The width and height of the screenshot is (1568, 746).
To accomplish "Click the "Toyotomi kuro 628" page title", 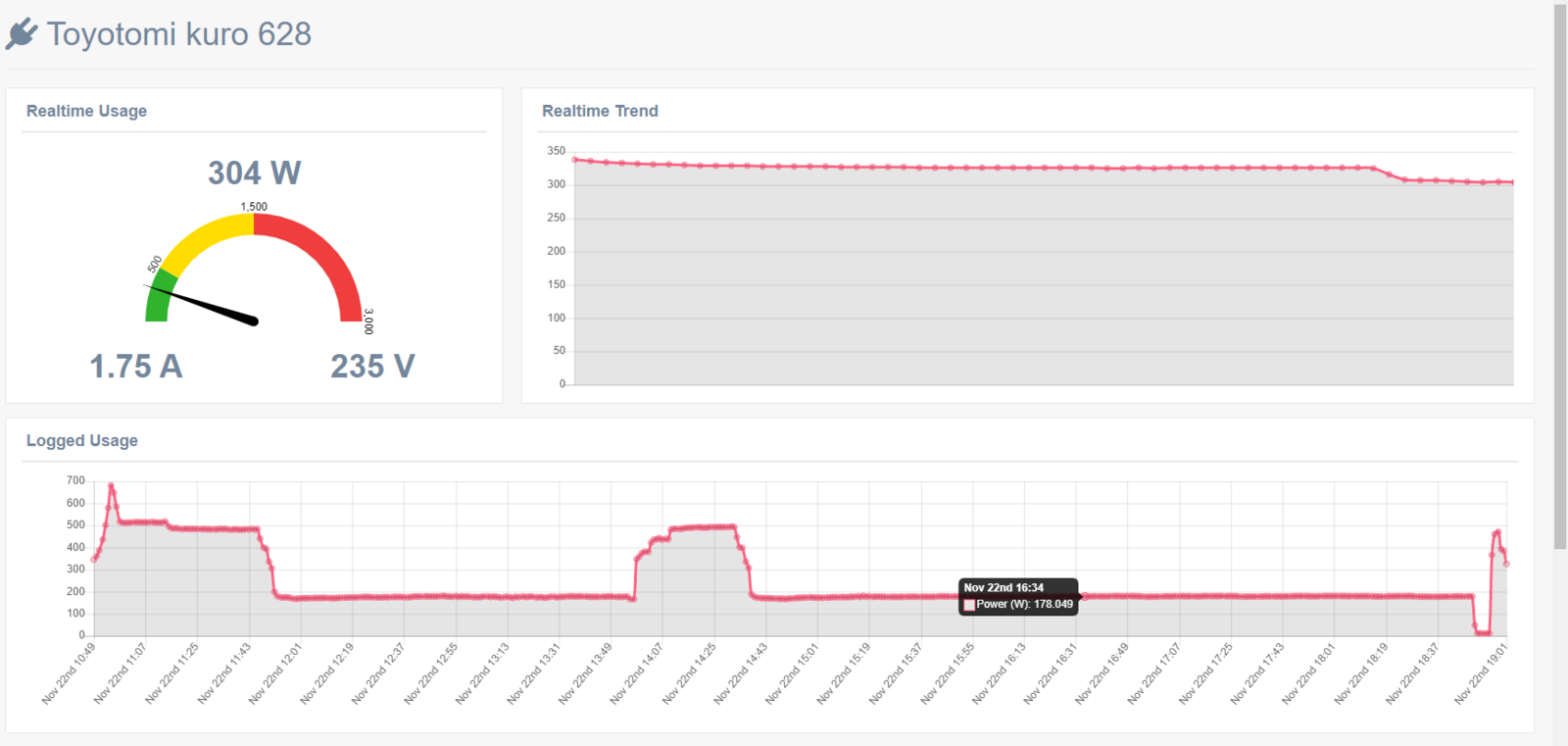I will 179,34.
